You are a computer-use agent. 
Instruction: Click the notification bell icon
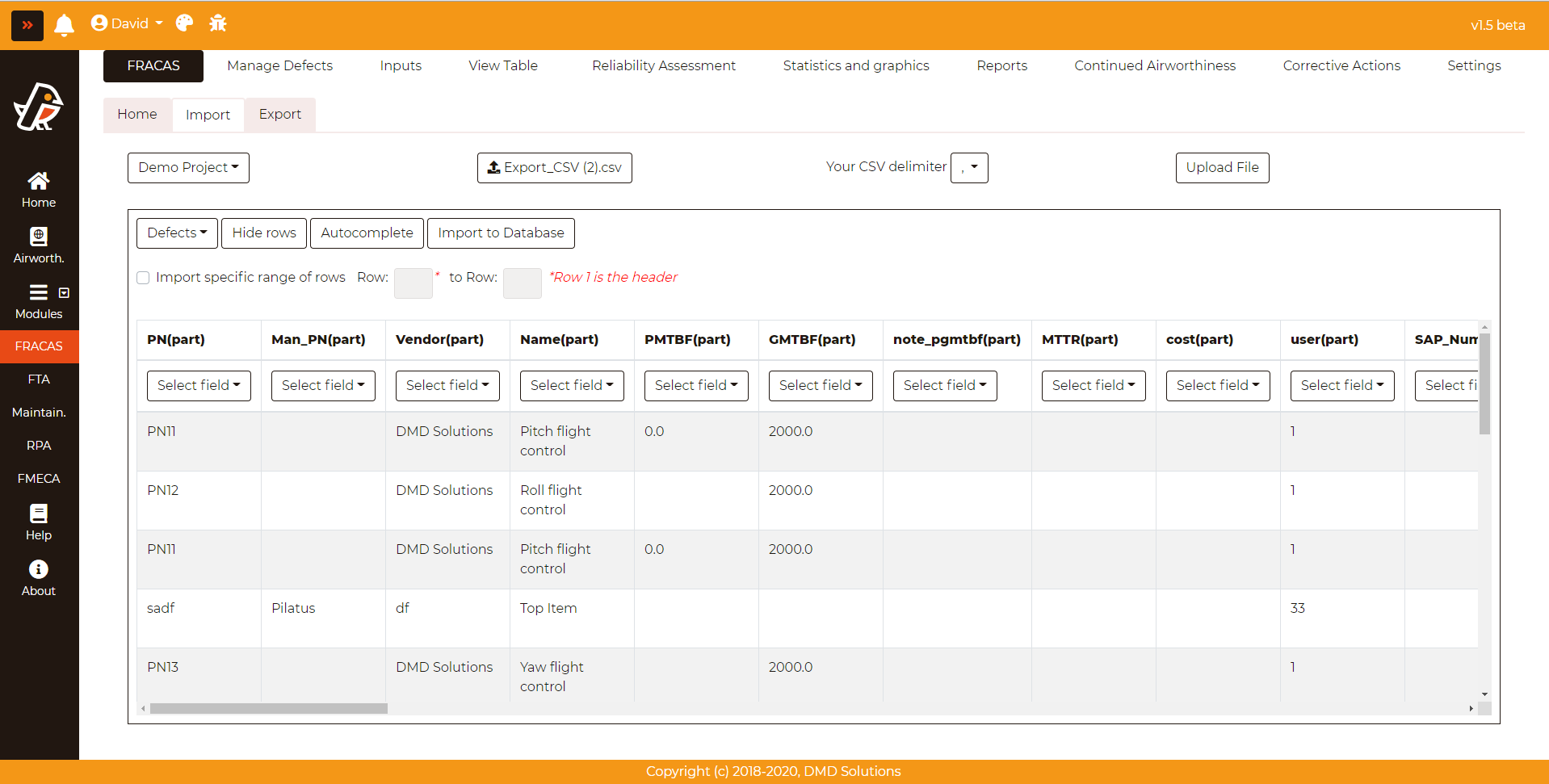(x=65, y=25)
